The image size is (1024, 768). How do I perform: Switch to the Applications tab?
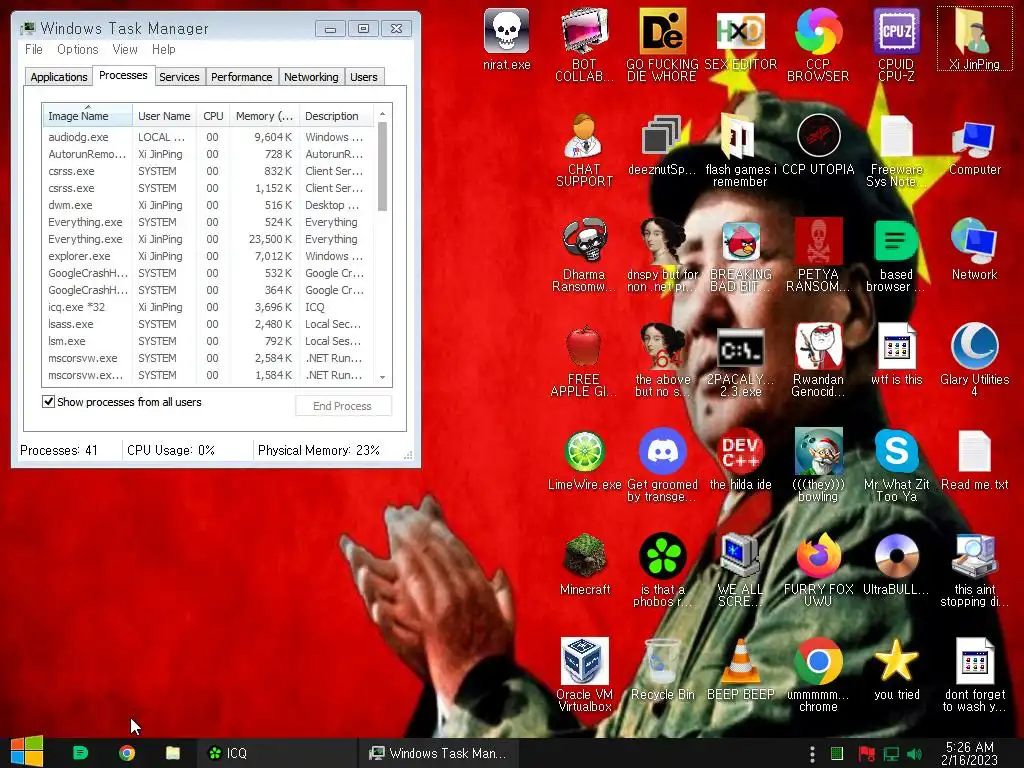59,76
